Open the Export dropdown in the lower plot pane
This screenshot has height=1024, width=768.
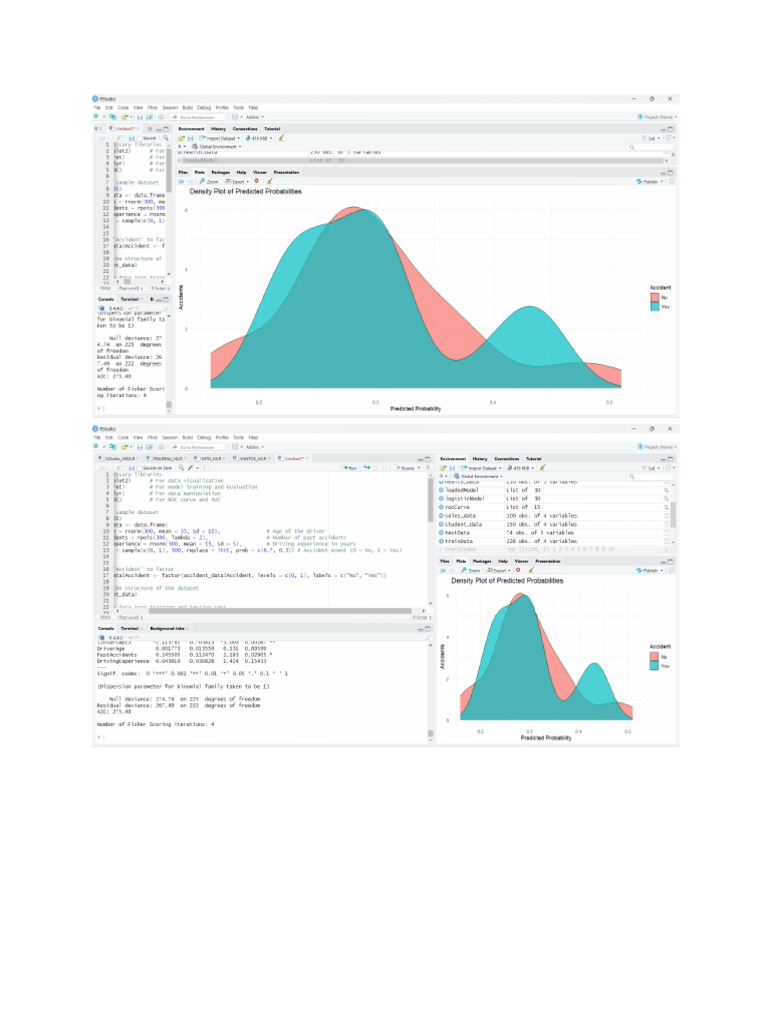point(498,570)
